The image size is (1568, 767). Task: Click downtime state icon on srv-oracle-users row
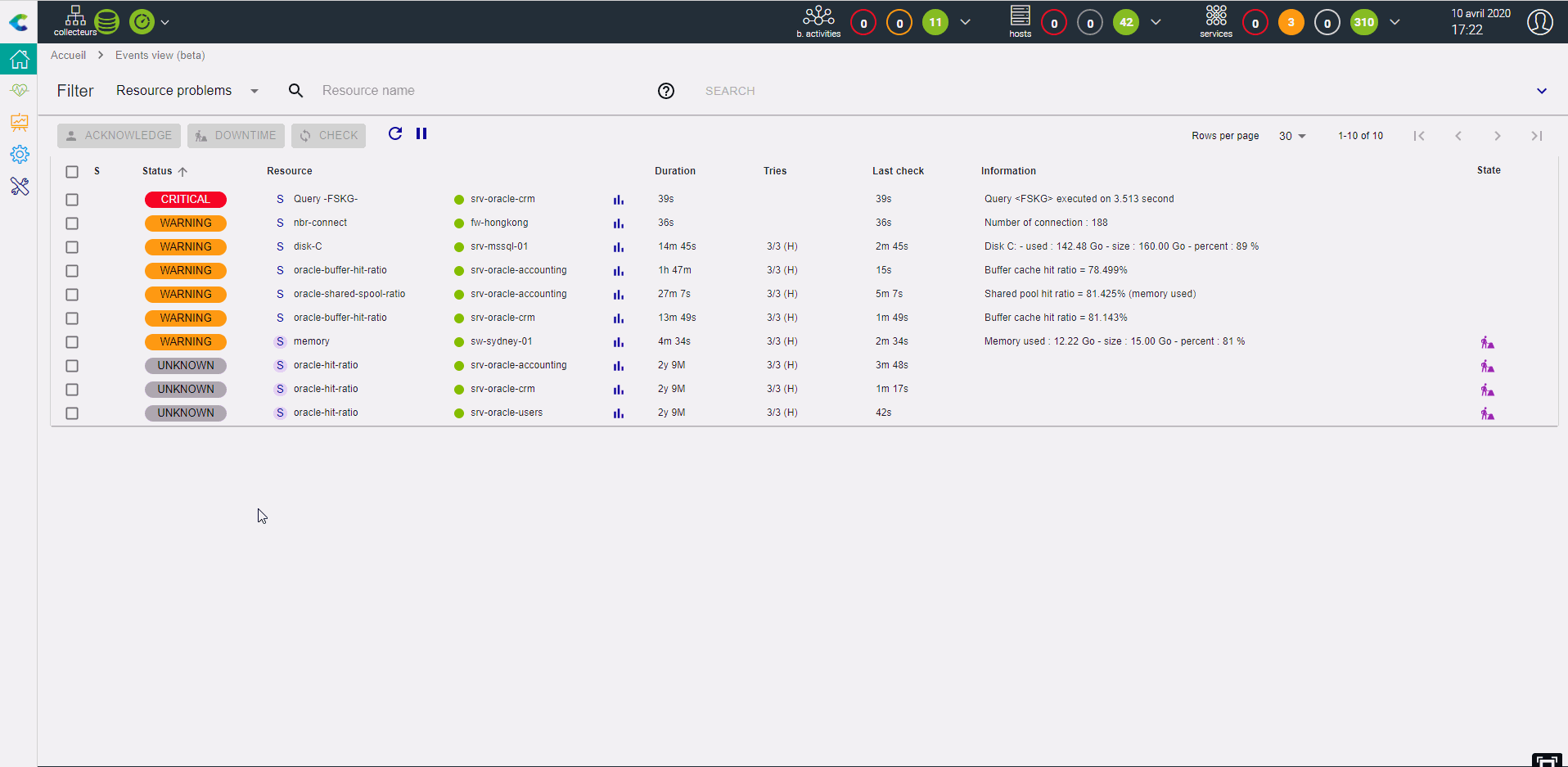tap(1487, 413)
